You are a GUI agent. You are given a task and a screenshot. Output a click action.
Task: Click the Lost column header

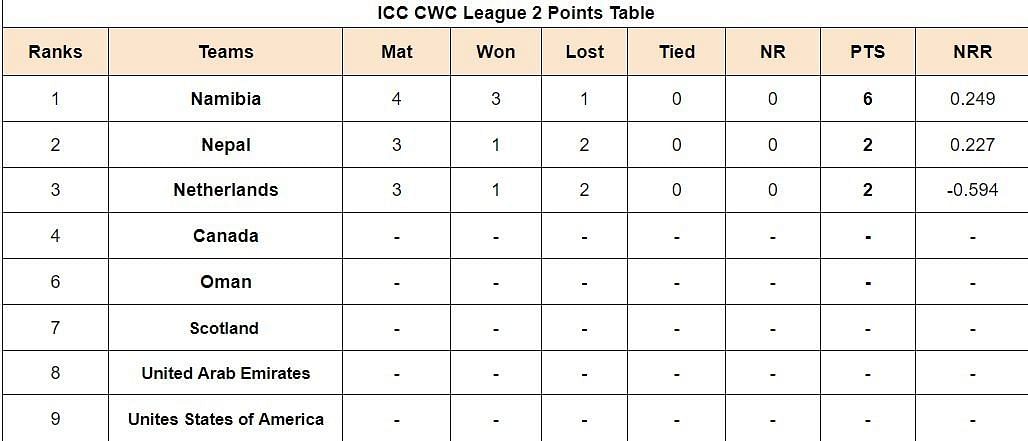pos(584,52)
